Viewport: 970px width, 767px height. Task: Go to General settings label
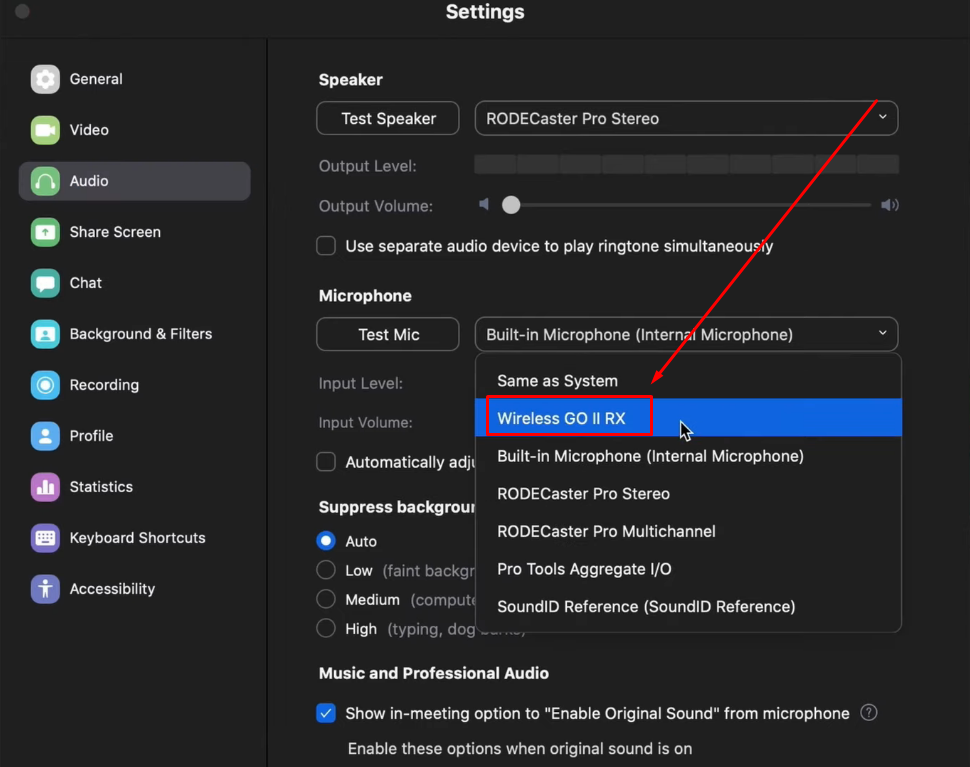pyautogui.click(x=96, y=79)
